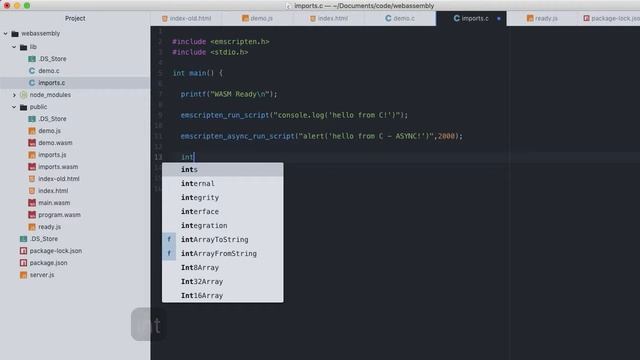Click the imports.wasm file icon
This screenshot has width=640, height=360.
tap(32, 167)
